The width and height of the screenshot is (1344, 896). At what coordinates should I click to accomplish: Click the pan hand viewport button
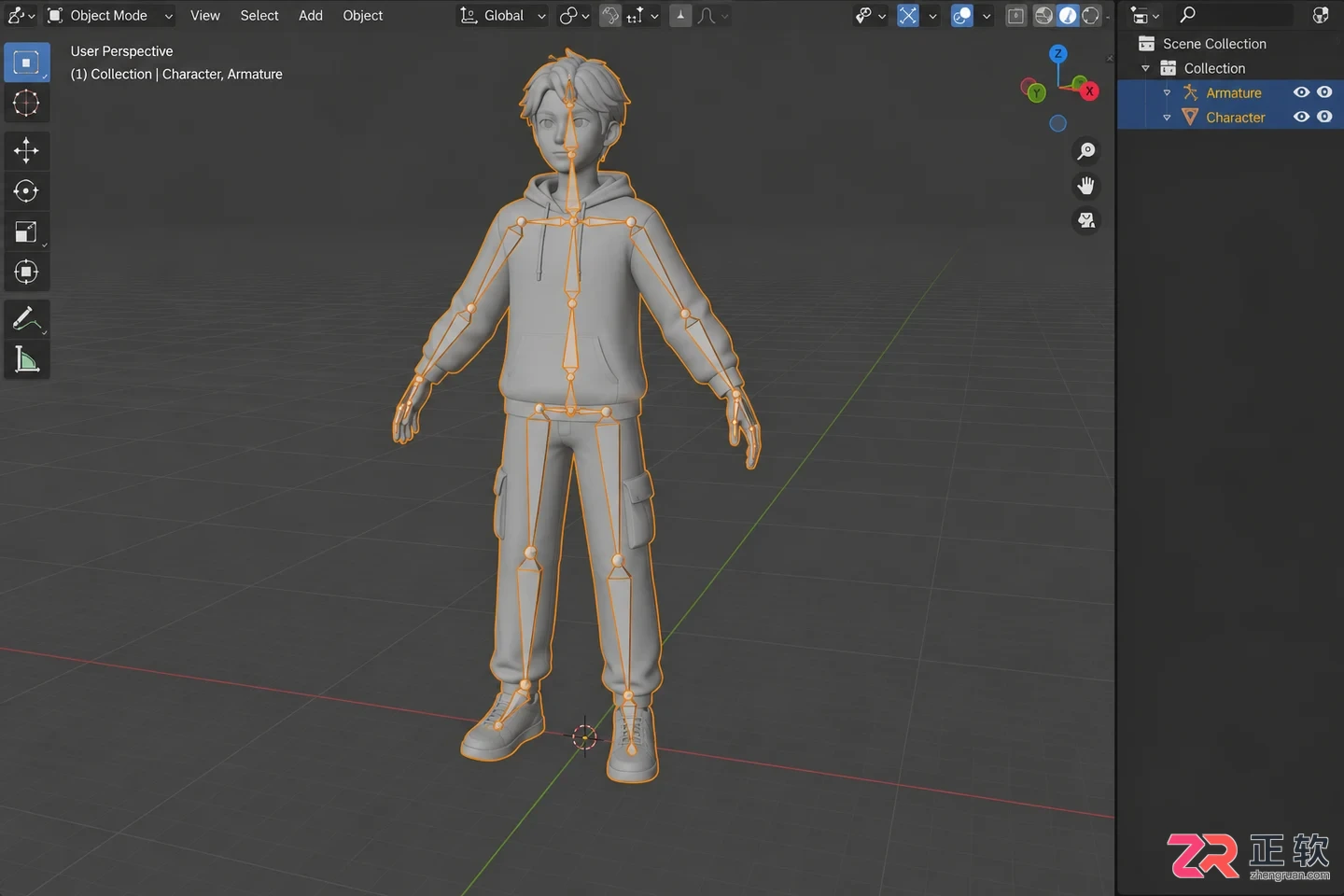[1086, 186]
